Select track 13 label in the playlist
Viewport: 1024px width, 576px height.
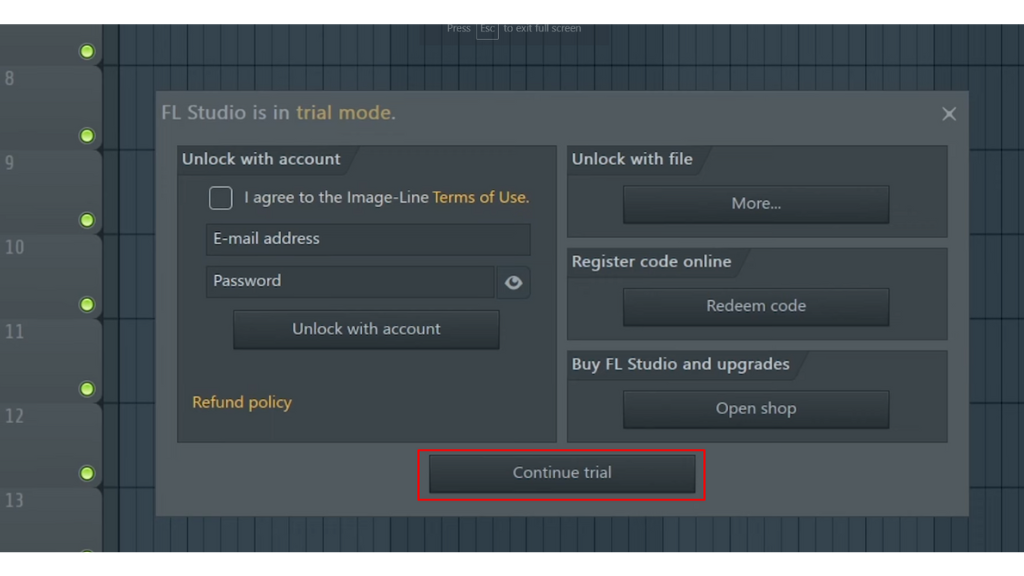14,501
